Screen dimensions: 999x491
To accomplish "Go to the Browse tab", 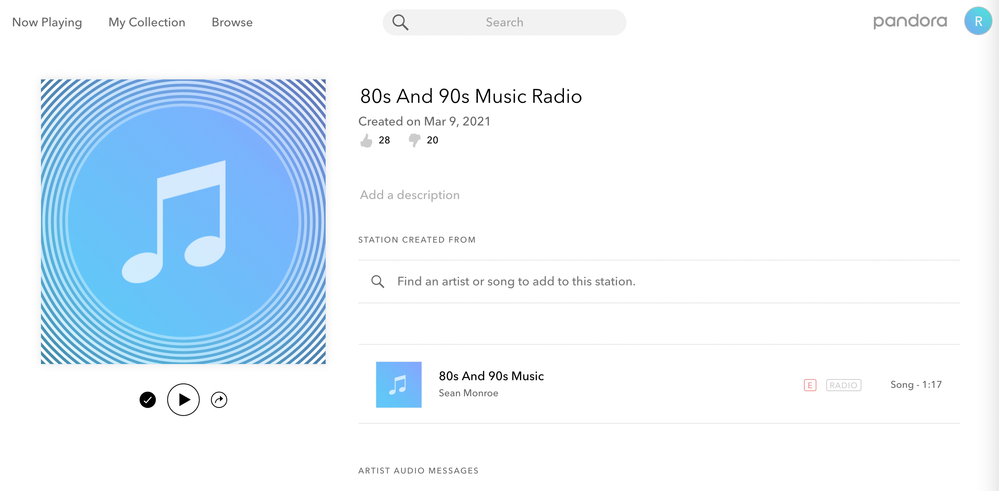I will tap(232, 22).
